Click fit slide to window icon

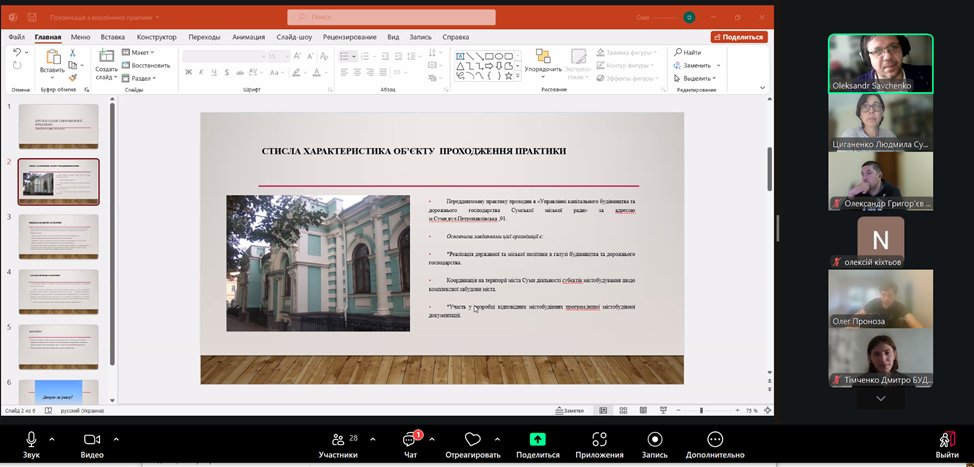point(768,410)
